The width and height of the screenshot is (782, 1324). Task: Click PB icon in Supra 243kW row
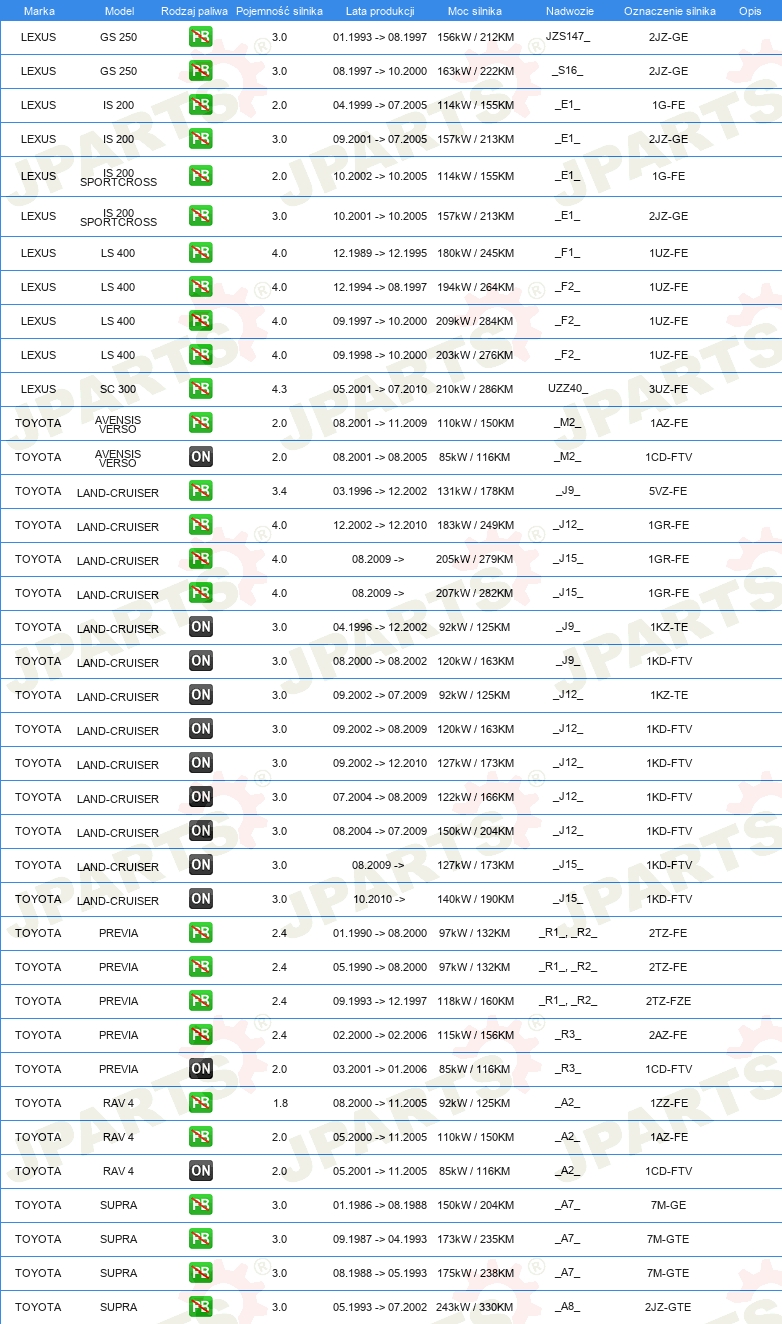click(x=201, y=1307)
